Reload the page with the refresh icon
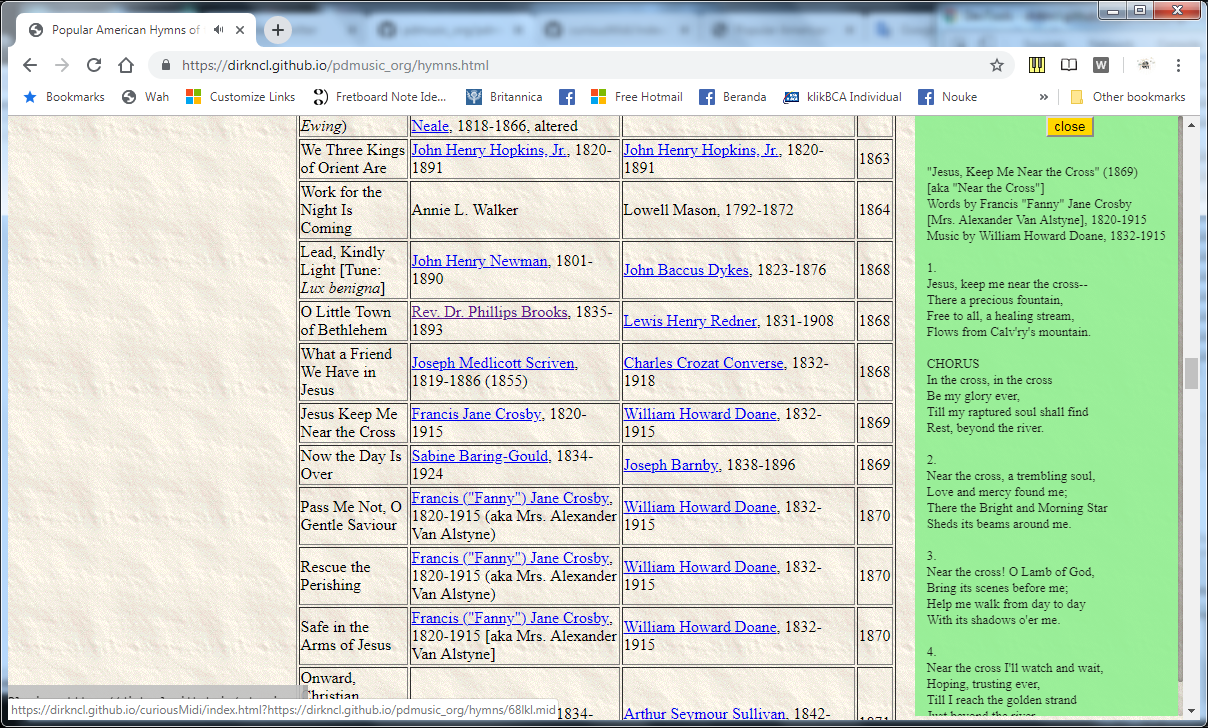This screenshot has height=728, width=1208. pyautogui.click(x=93, y=64)
